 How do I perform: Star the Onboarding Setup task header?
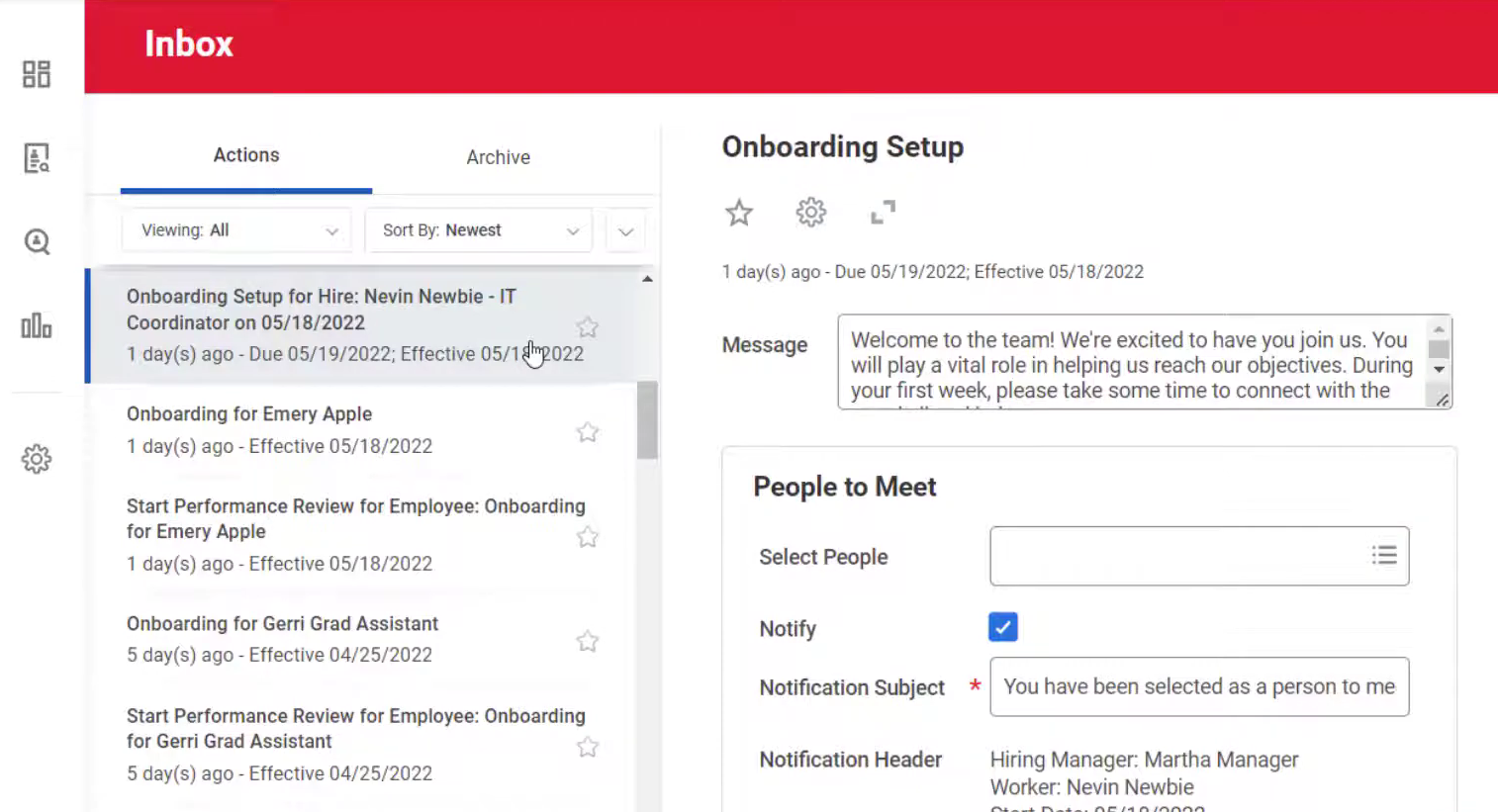(x=739, y=213)
